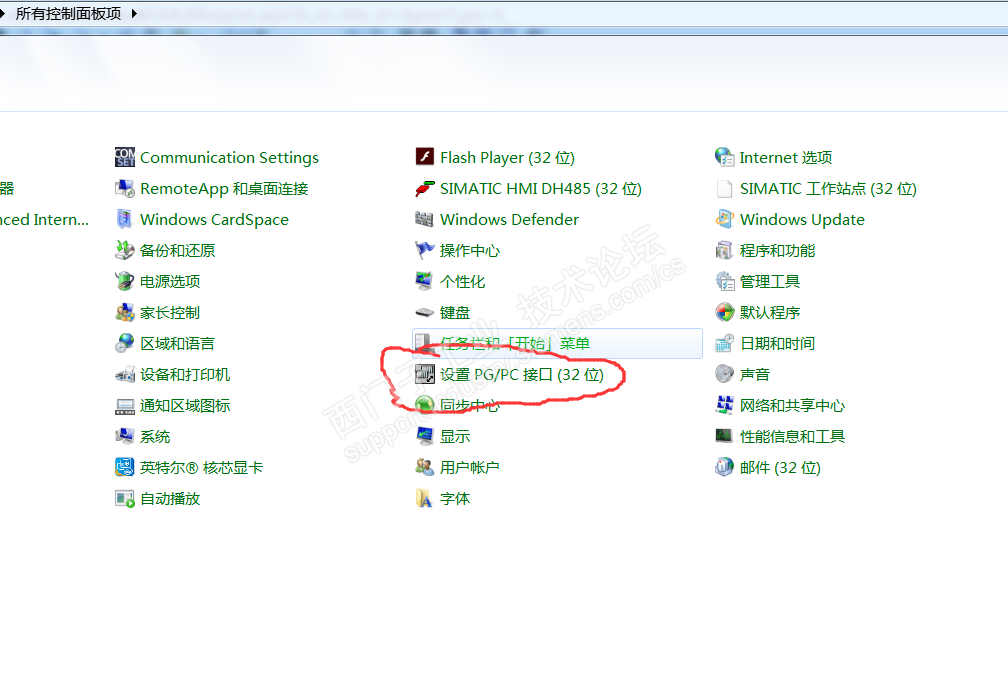Open the Communication Settings icon
The width and height of the screenshot is (1008, 687).
(125, 157)
